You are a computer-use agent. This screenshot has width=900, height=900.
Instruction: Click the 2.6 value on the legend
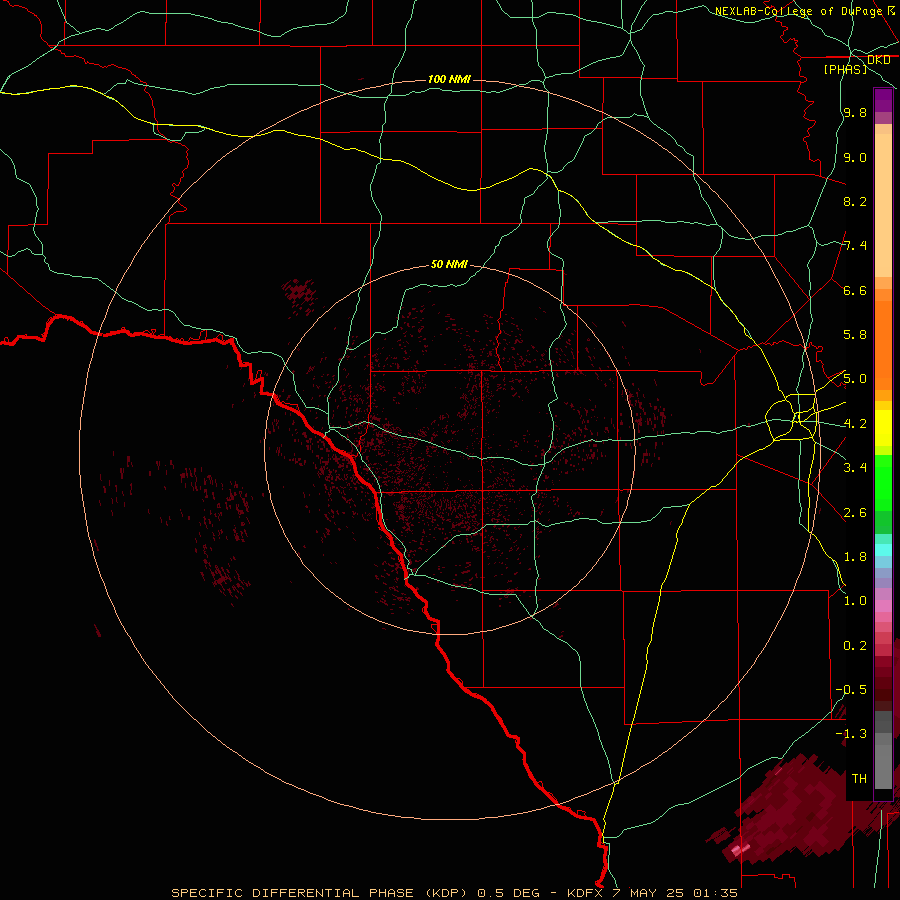[x=855, y=513]
